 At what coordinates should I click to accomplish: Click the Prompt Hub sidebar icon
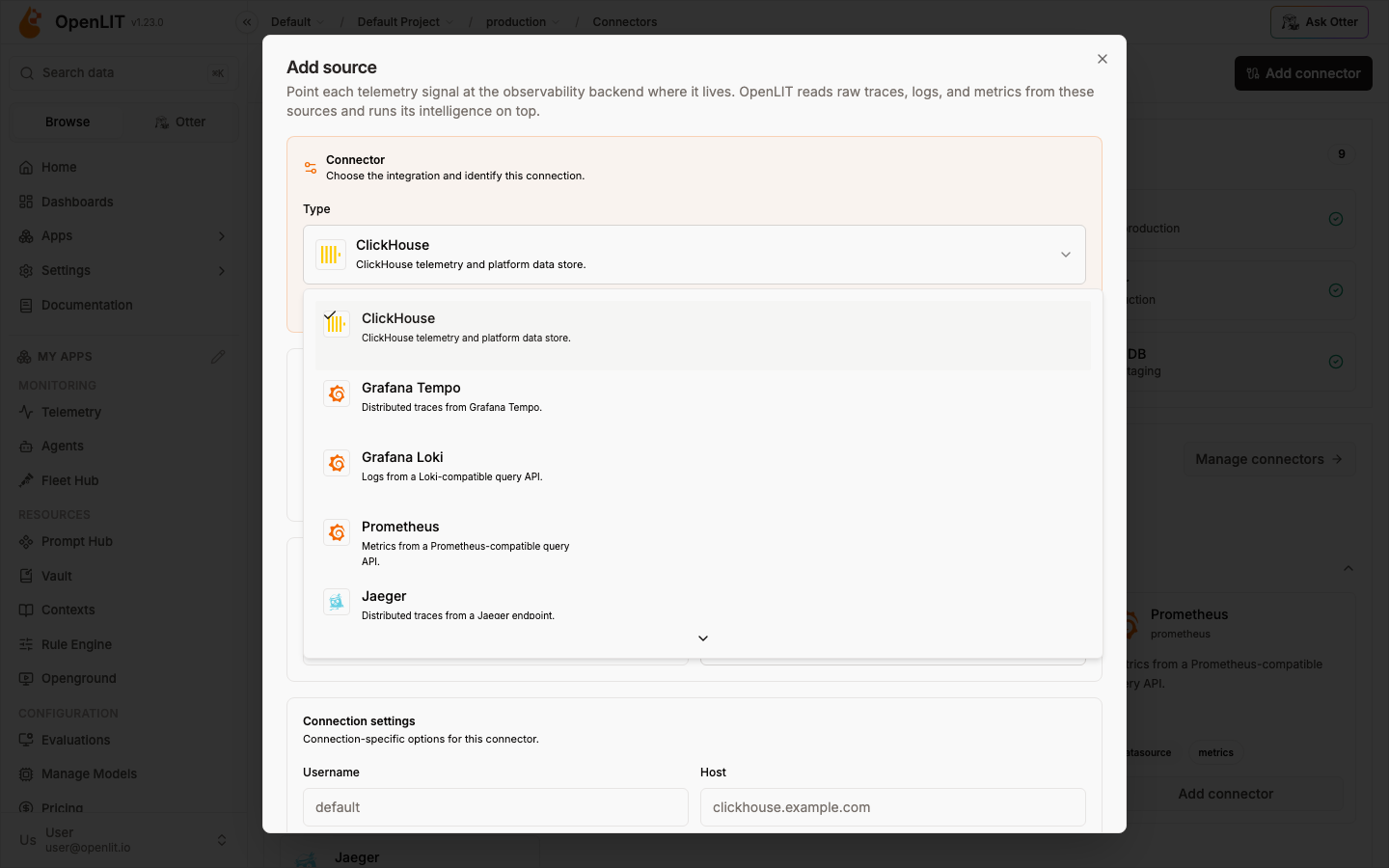(x=26, y=542)
